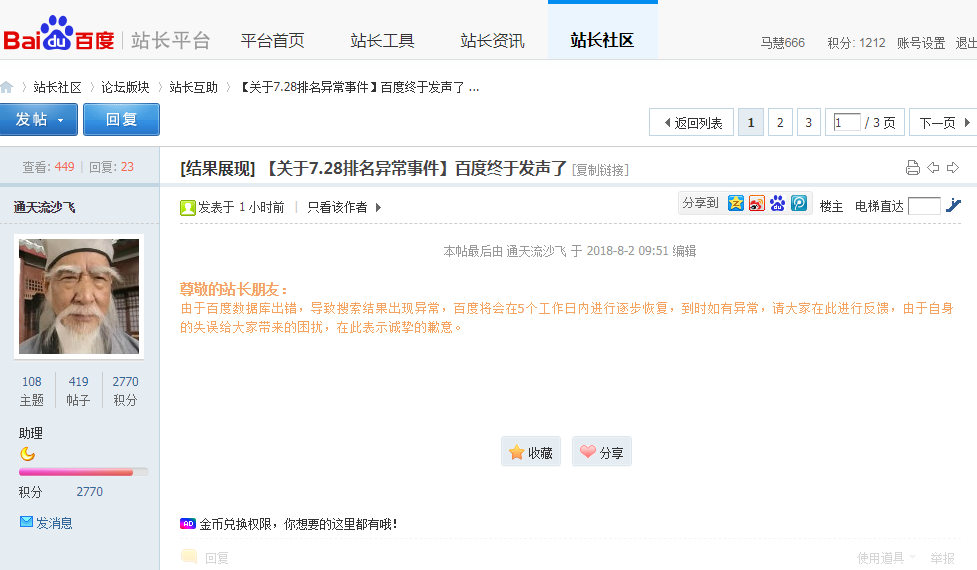Viewport: 977px width, 570px height.
Task: Click 下一页 next page button
Action: click(x=943, y=123)
